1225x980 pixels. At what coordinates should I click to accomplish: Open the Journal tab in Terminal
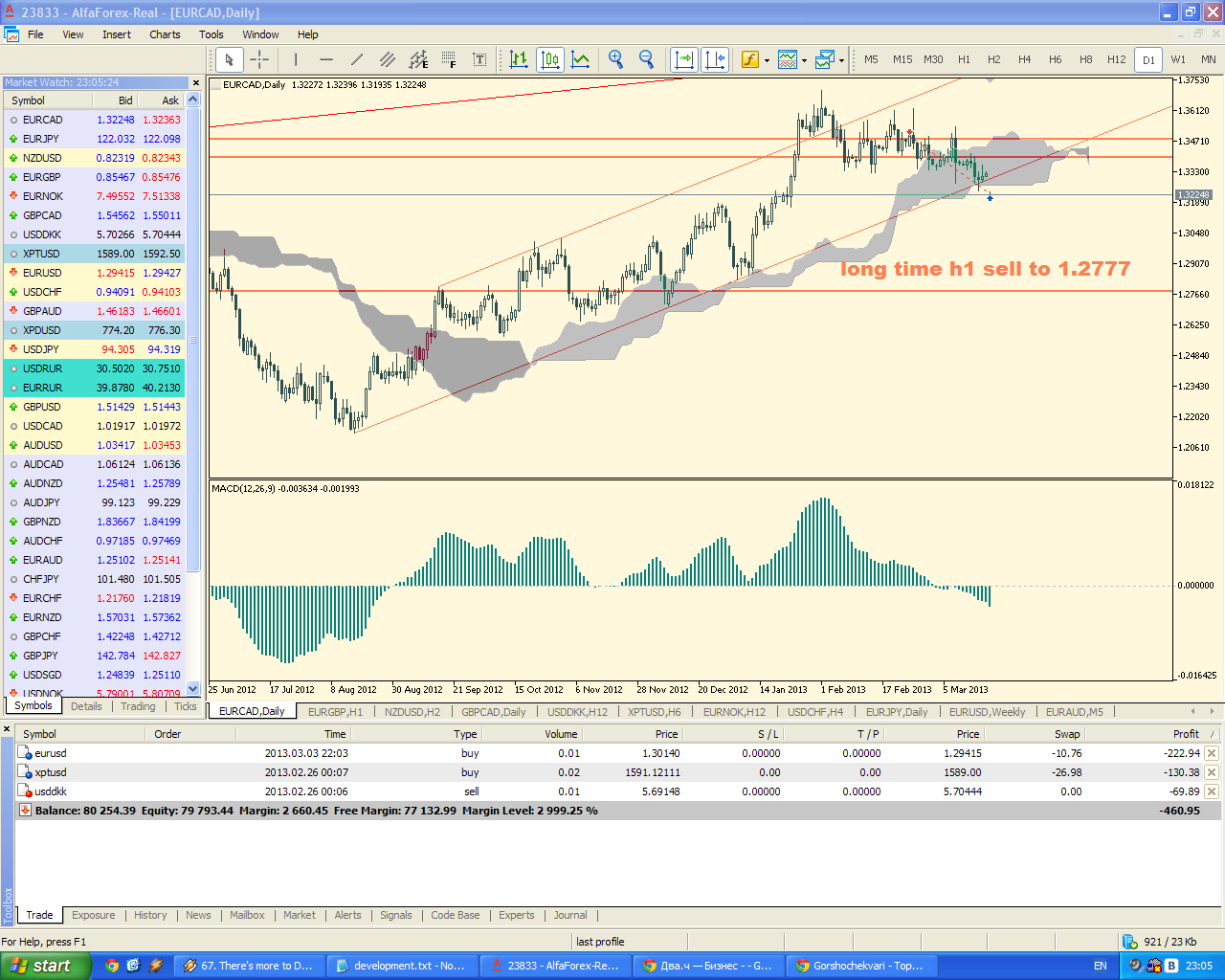(x=570, y=915)
